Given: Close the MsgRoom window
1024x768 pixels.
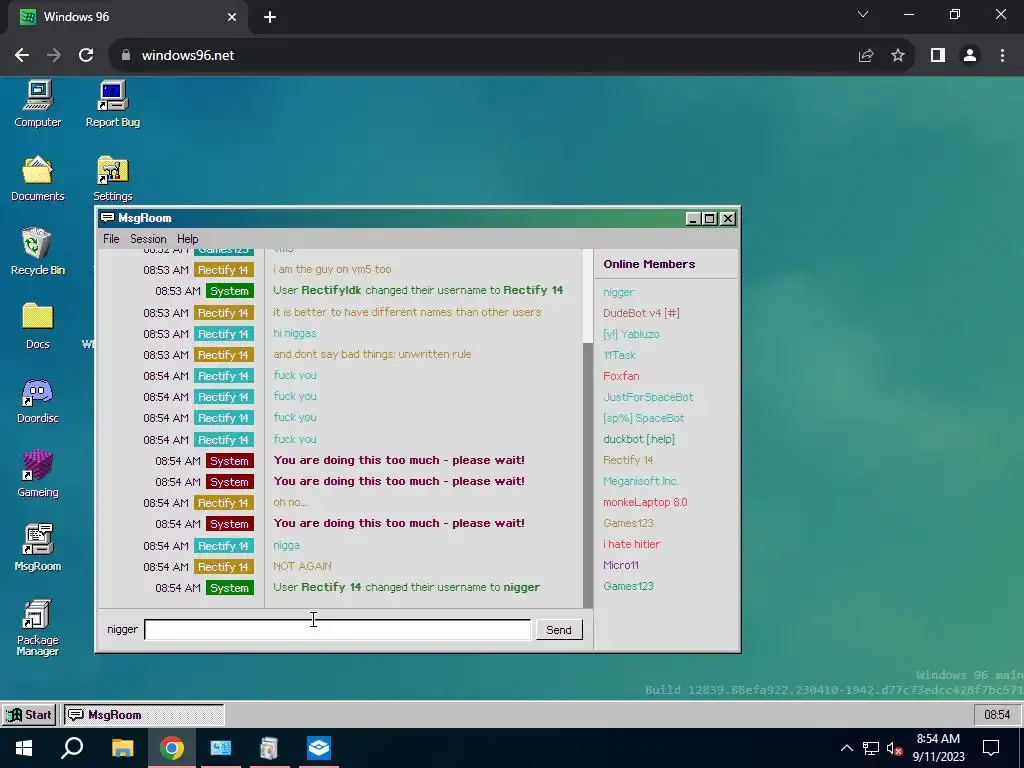Looking at the screenshot, I should point(728,219).
